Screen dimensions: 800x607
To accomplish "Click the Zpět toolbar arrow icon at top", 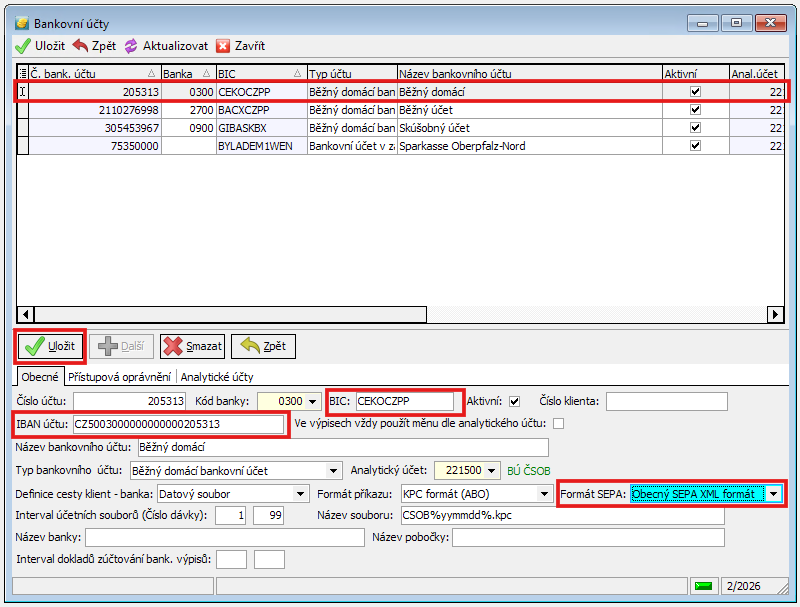I will (x=79, y=46).
